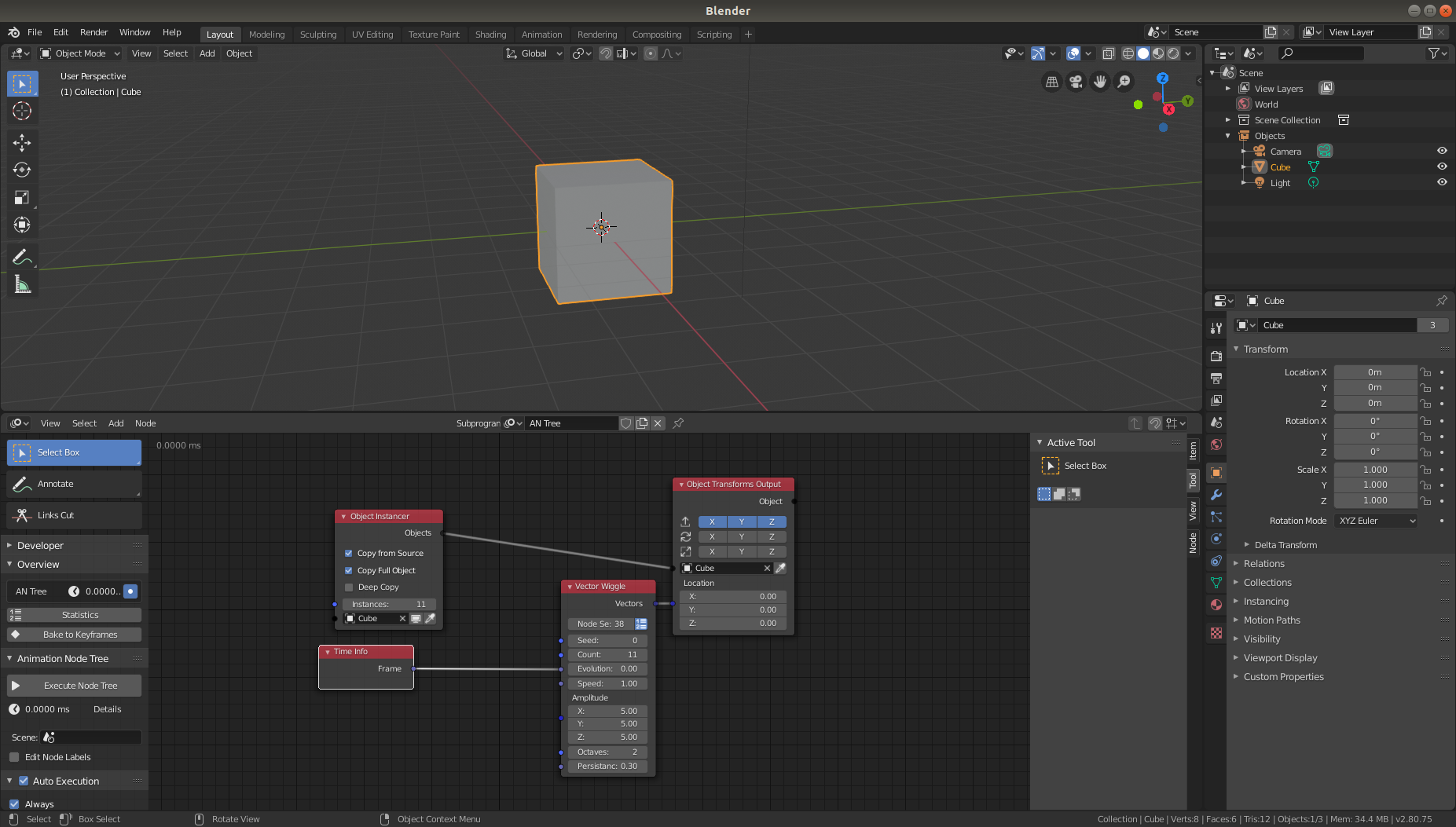The height and width of the screenshot is (827, 1456).
Task: Disable Copy Full Object checkbox
Action: click(x=348, y=570)
